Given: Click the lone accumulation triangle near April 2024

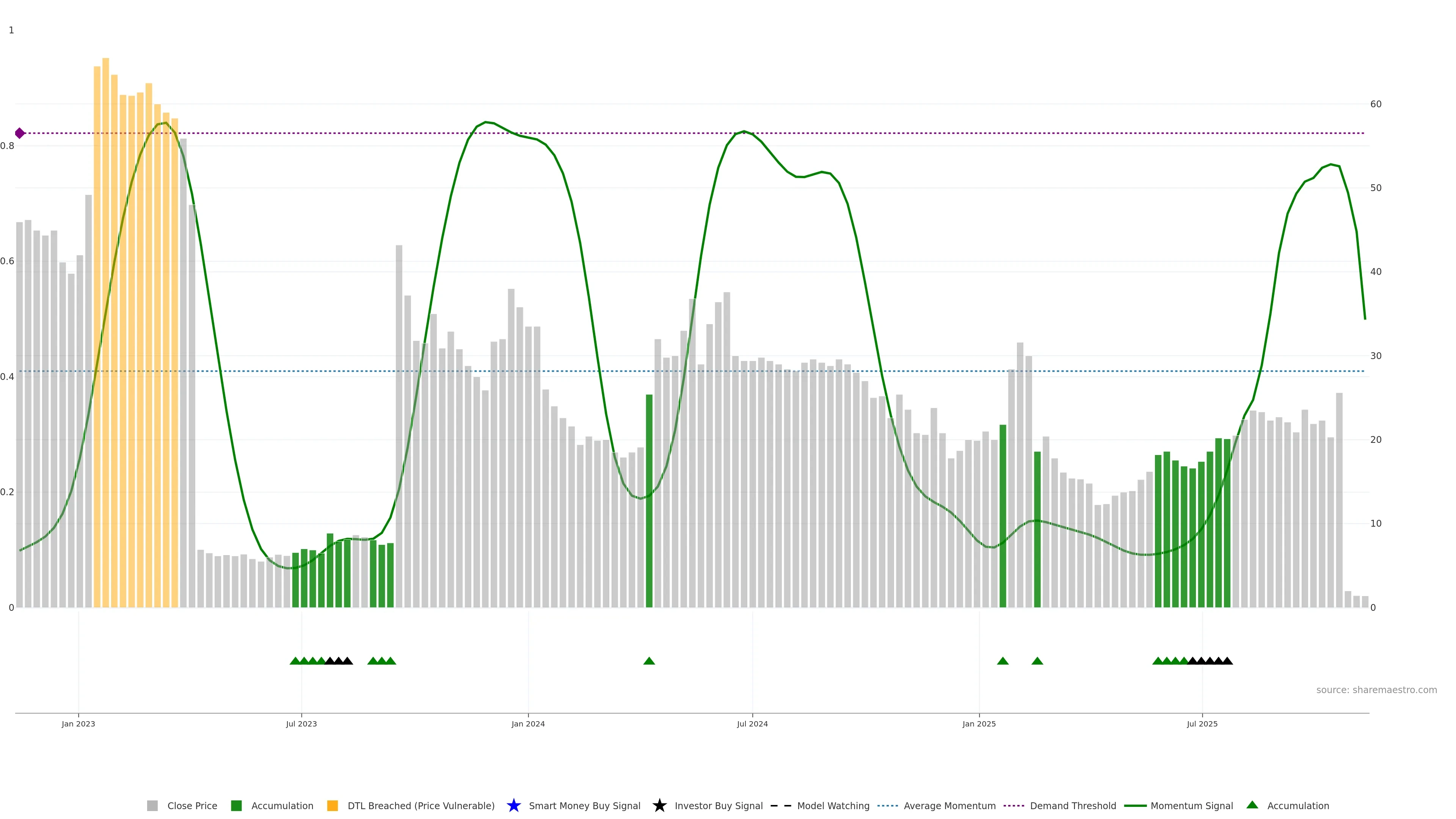Looking at the screenshot, I should (649, 661).
